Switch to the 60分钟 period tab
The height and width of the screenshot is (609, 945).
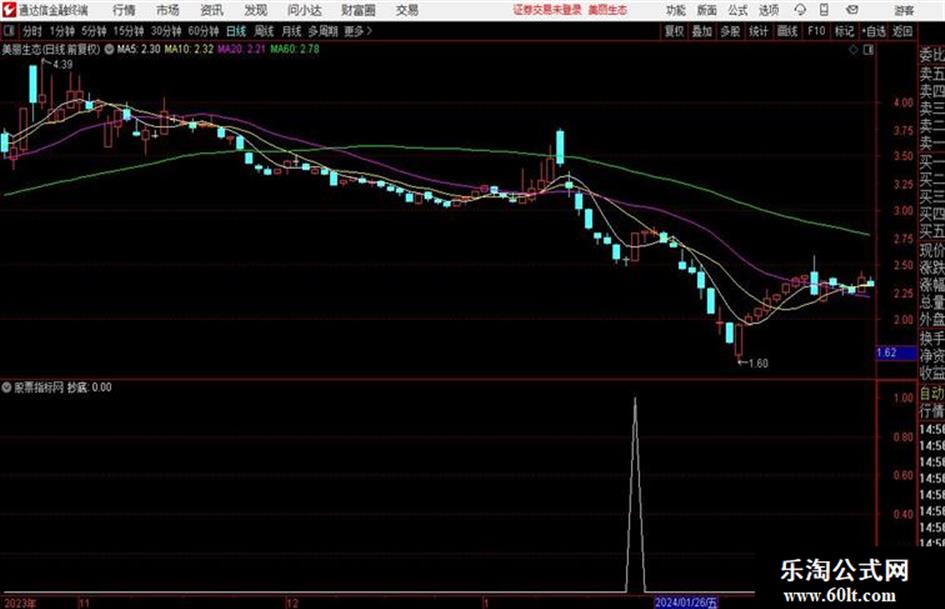[204, 31]
